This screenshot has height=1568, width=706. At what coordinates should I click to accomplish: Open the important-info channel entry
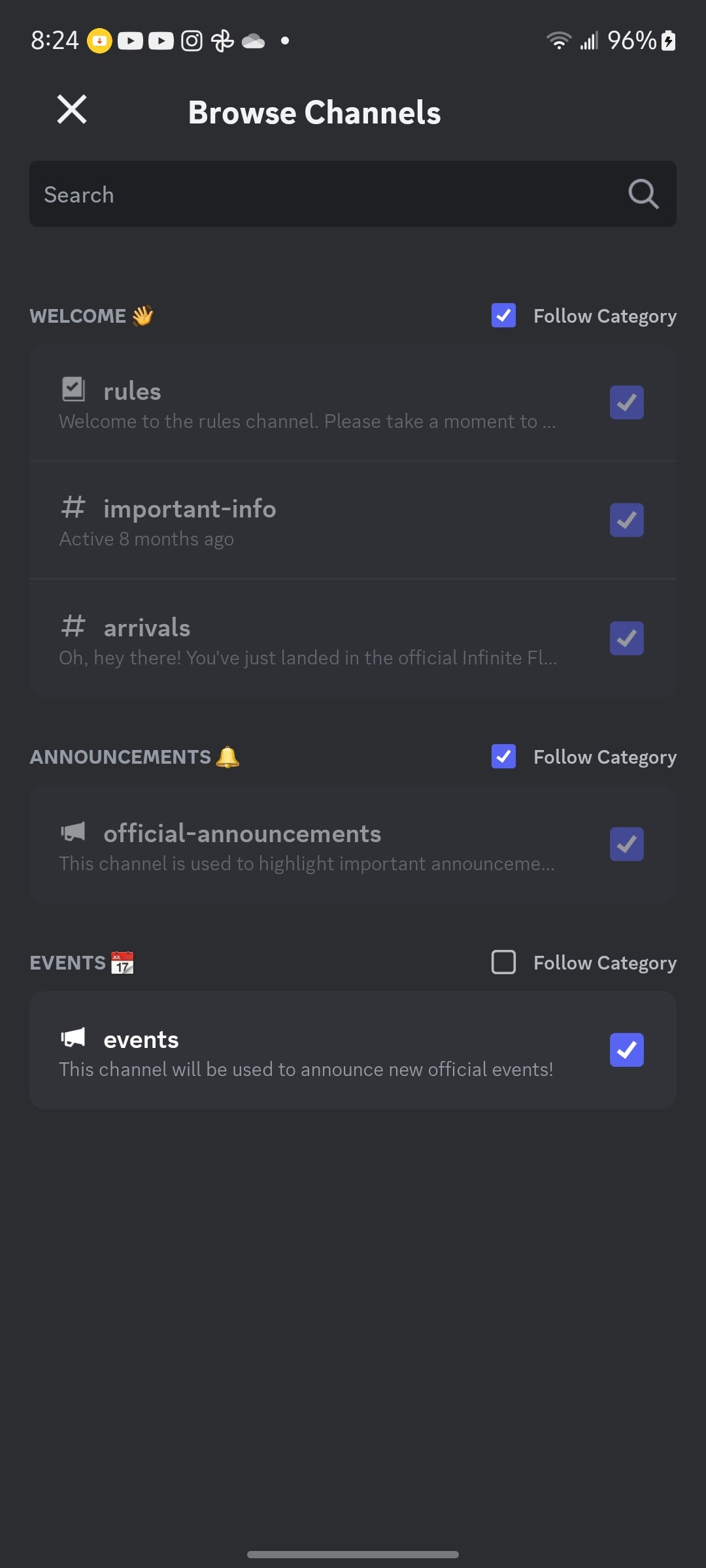[353, 520]
